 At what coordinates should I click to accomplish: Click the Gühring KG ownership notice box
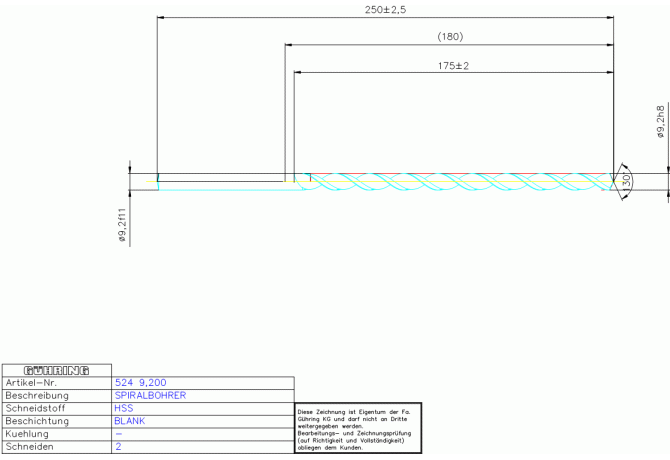coord(359,430)
